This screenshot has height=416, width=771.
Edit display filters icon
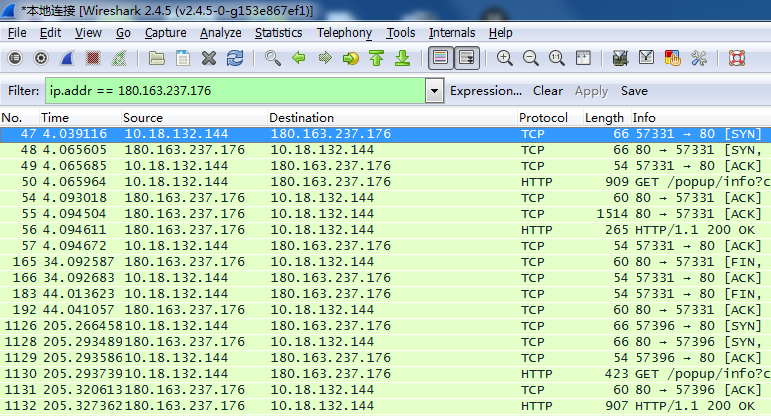pyautogui.click(x=646, y=58)
